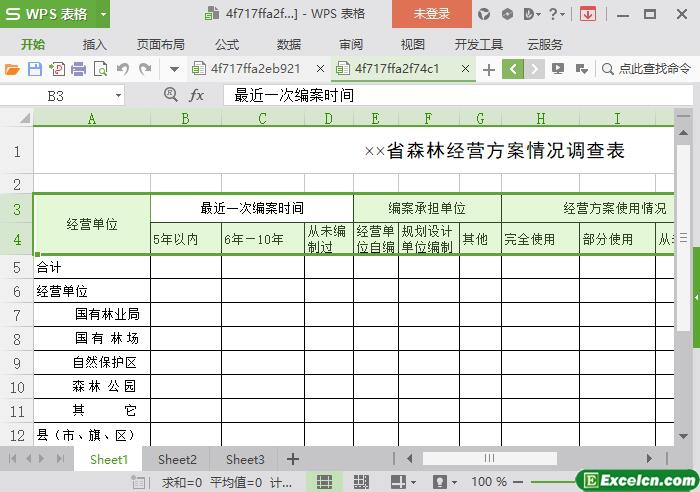Click the magnifier icon beside fx
Viewport: 700px width, 492px height.
click(x=171, y=95)
